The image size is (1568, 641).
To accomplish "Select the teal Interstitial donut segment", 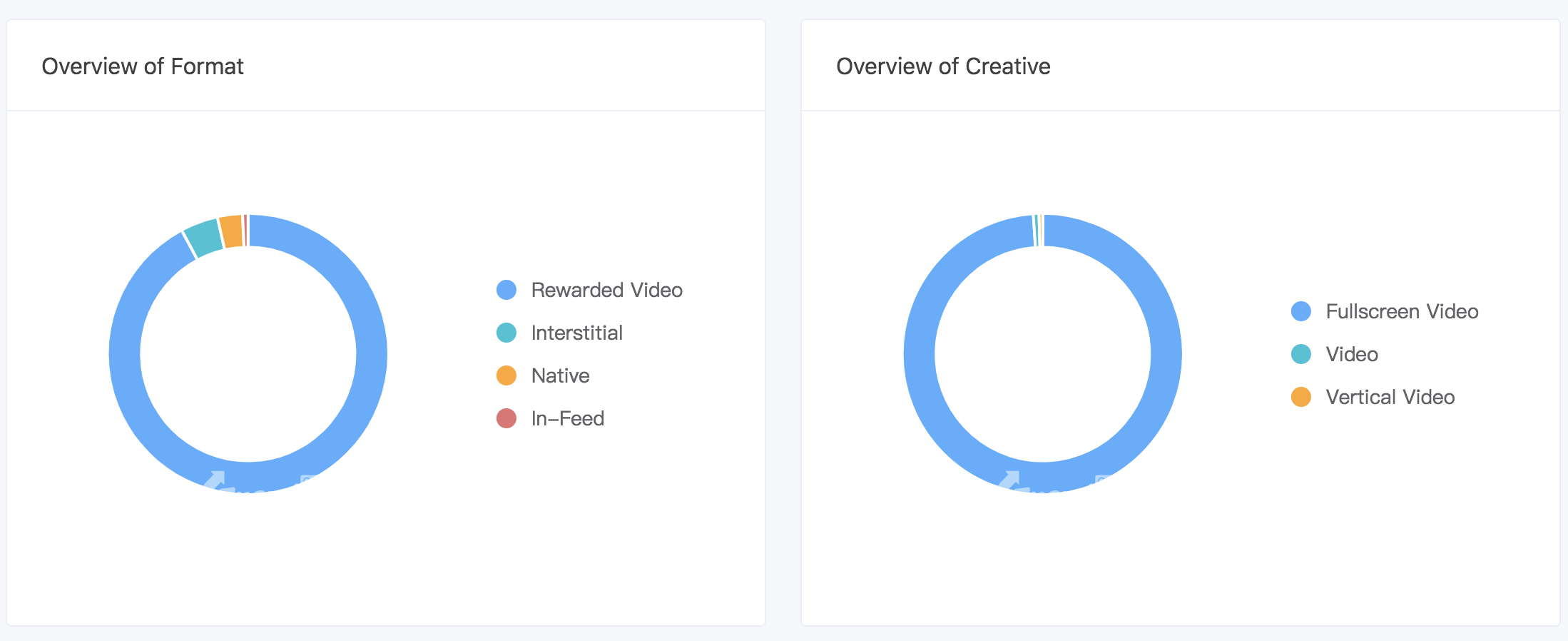I will (x=203, y=238).
